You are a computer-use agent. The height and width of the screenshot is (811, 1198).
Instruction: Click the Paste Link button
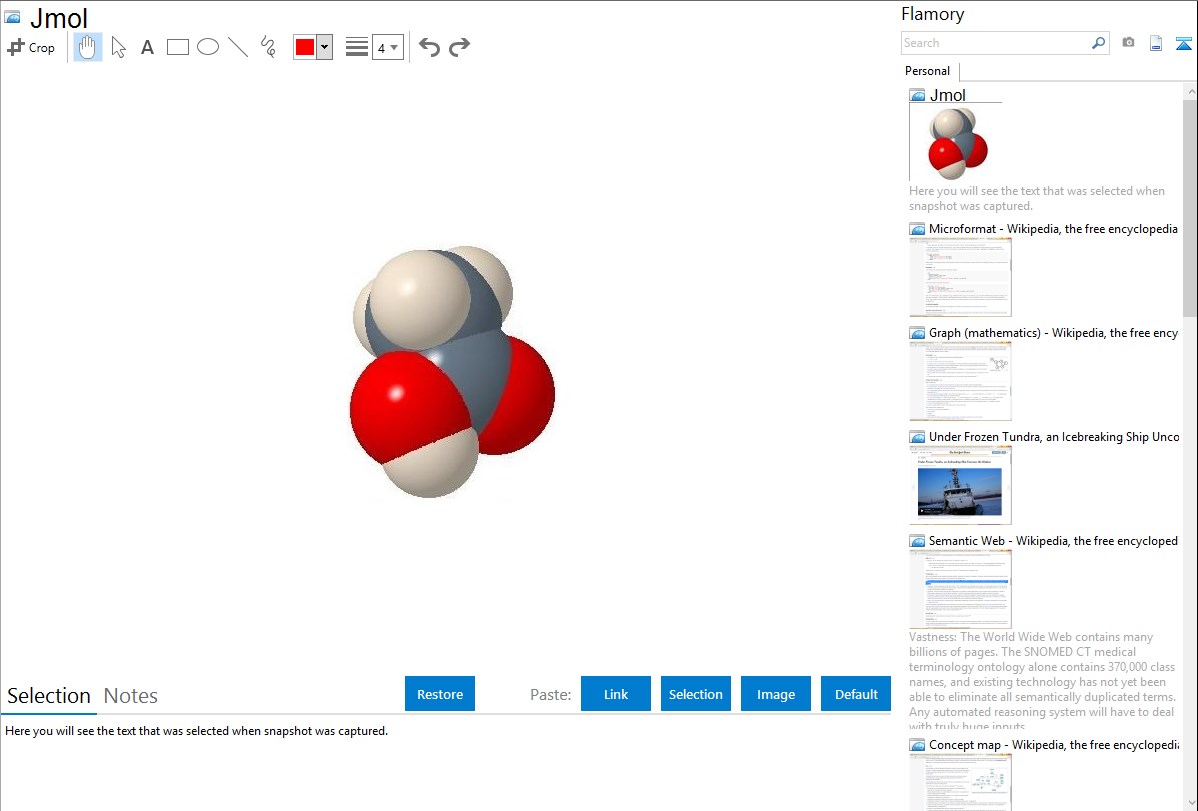[x=616, y=694]
